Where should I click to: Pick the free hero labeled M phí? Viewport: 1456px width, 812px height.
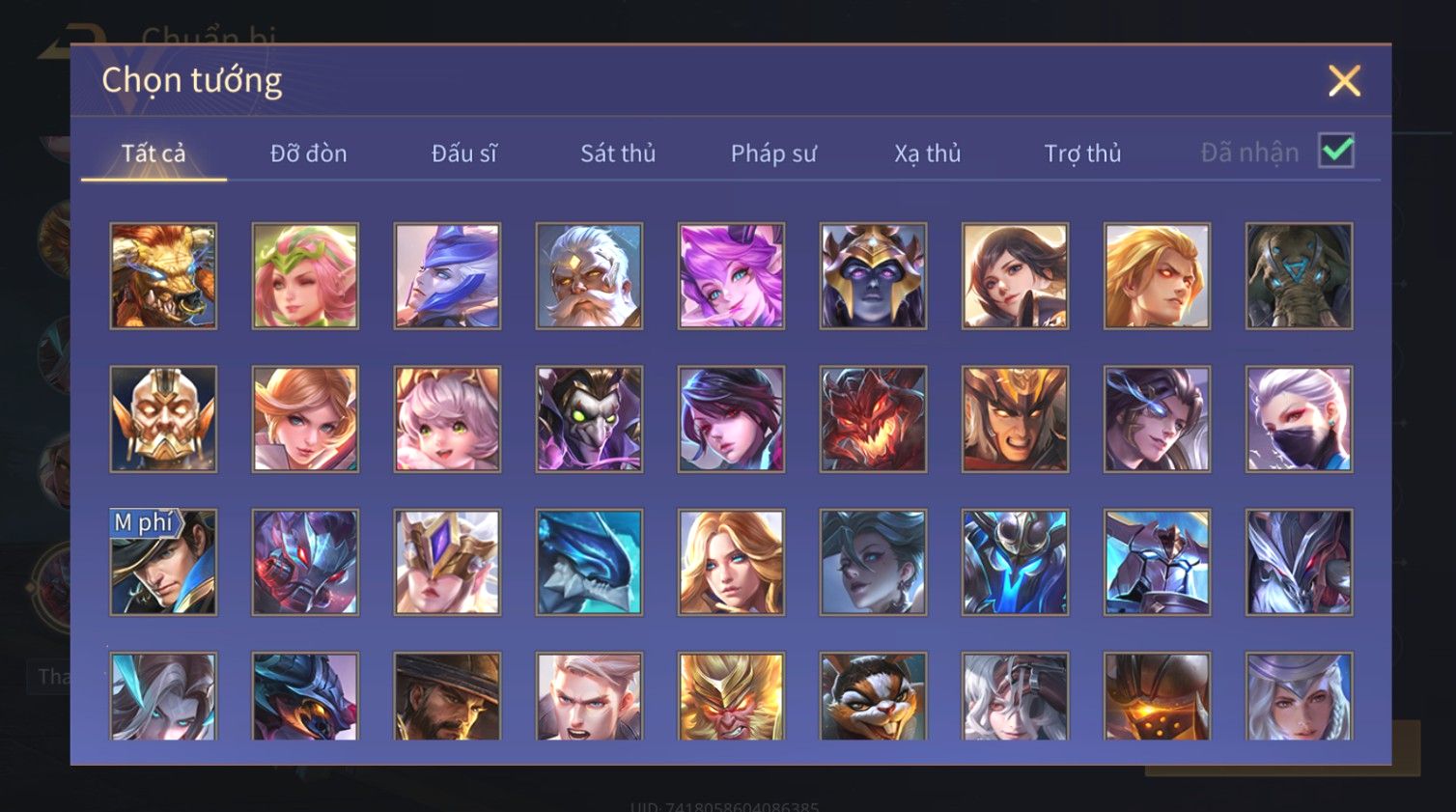pos(163,562)
